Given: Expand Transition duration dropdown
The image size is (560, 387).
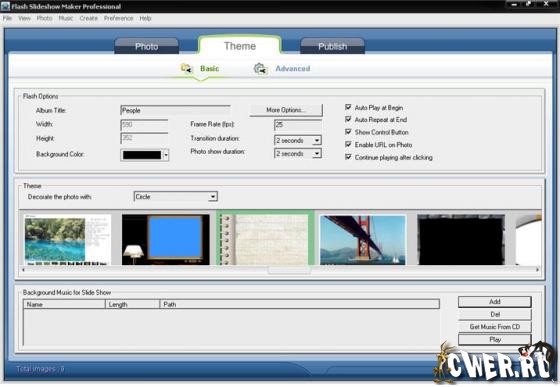Looking at the screenshot, I should tap(317, 140).
